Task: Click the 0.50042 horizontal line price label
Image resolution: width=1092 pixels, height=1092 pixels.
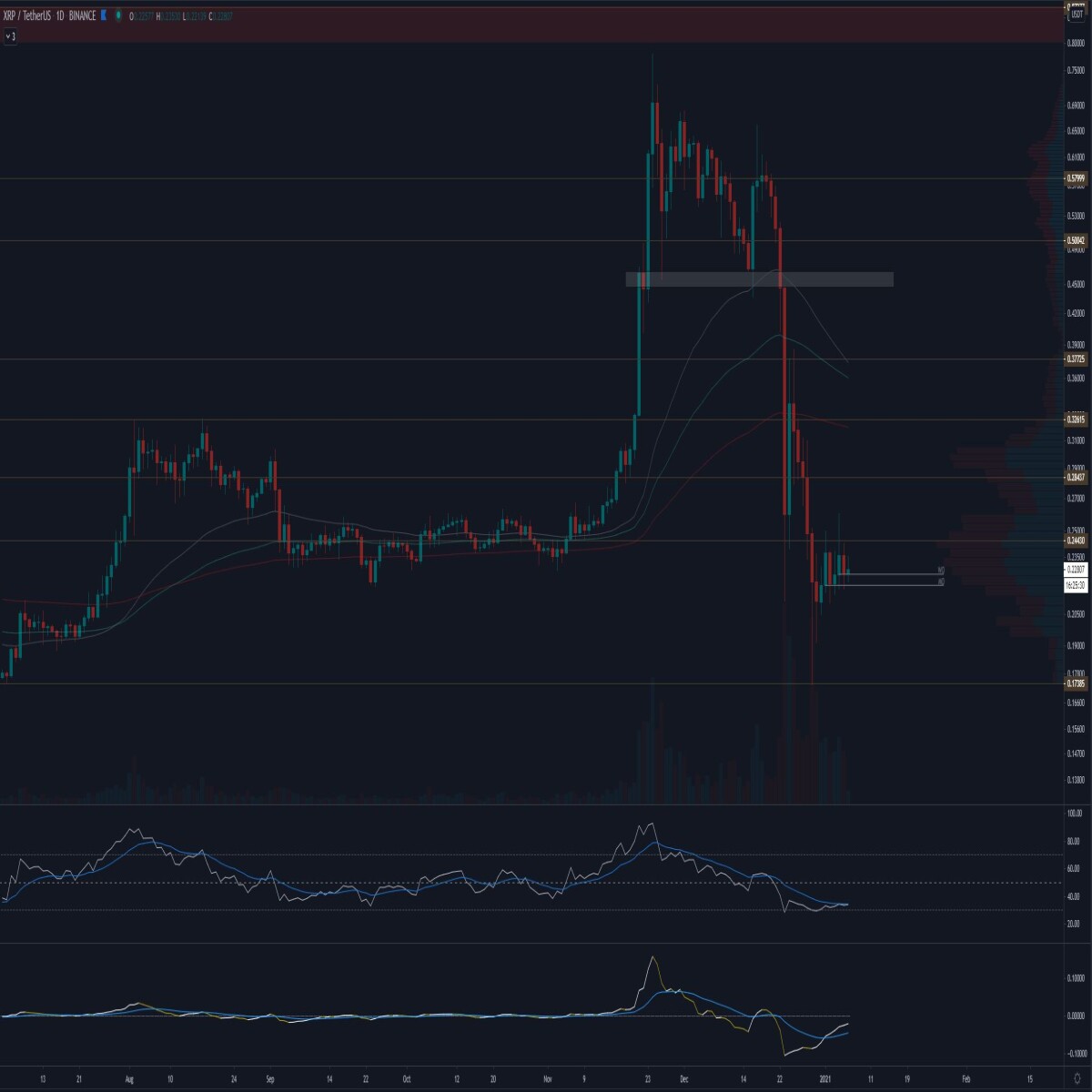Action: 1076,241
